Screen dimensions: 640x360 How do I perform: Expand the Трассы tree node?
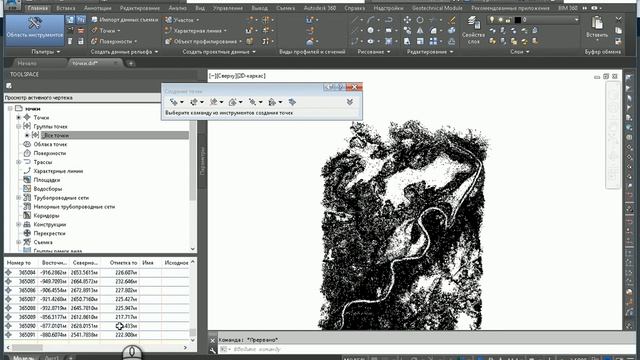coord(19,162)
